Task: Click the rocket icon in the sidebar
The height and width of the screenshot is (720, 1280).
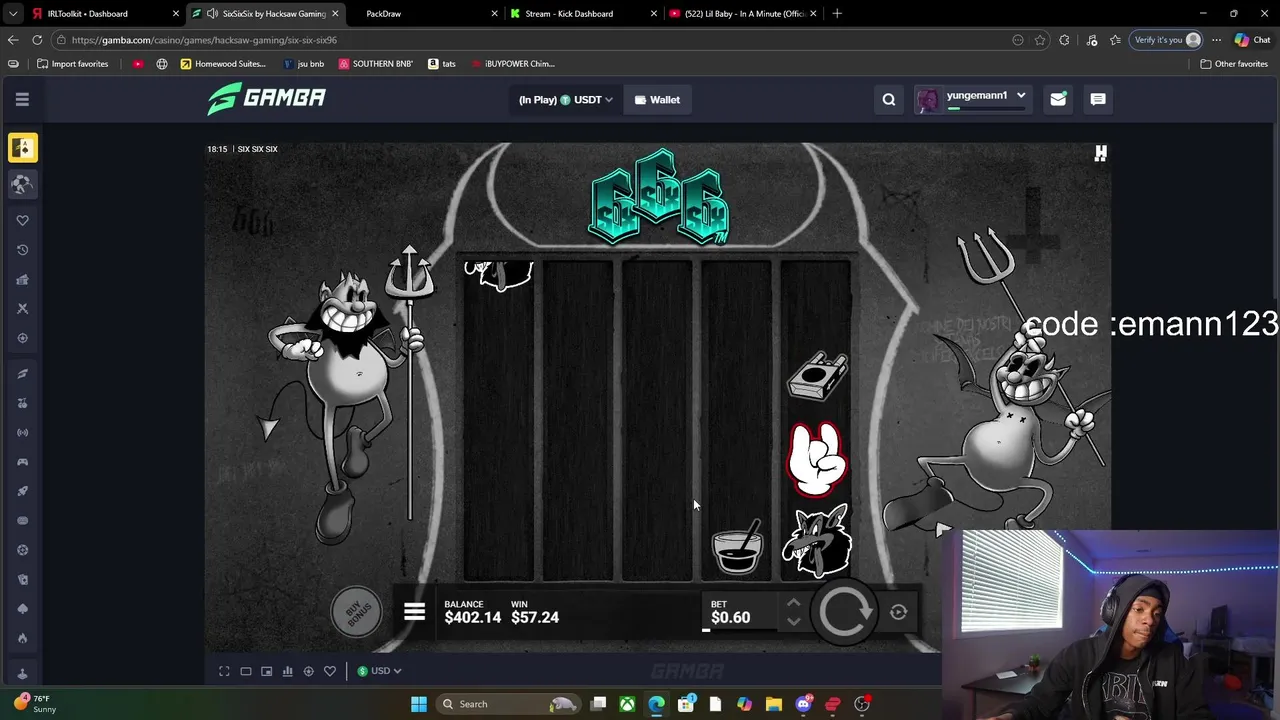Action: tap(22, 491)
